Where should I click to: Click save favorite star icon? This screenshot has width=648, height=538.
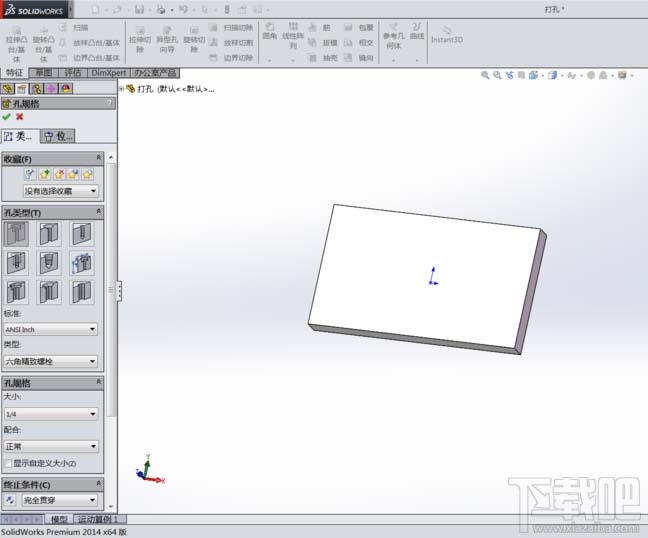pyautogui.click(x=73, y=174)
